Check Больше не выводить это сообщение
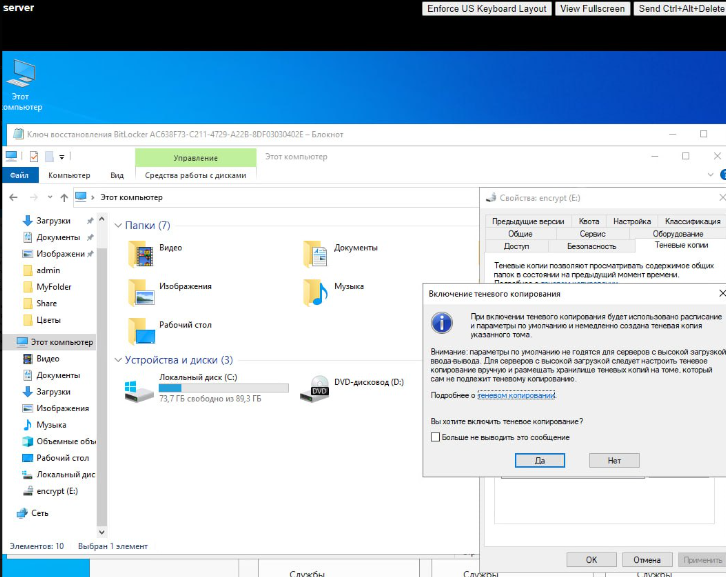726x577 pixels. click(435, 437)
